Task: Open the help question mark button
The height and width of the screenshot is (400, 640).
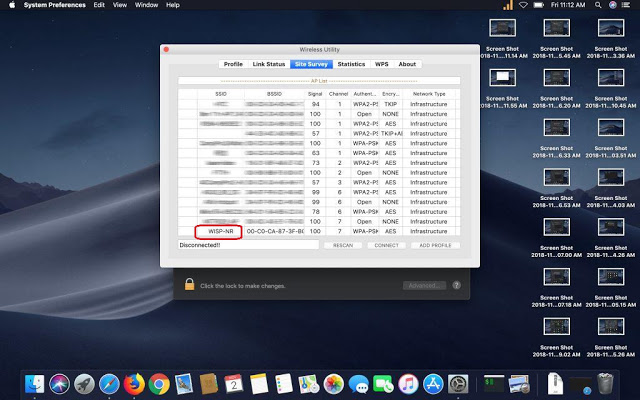Action: (x=457, y=286)
